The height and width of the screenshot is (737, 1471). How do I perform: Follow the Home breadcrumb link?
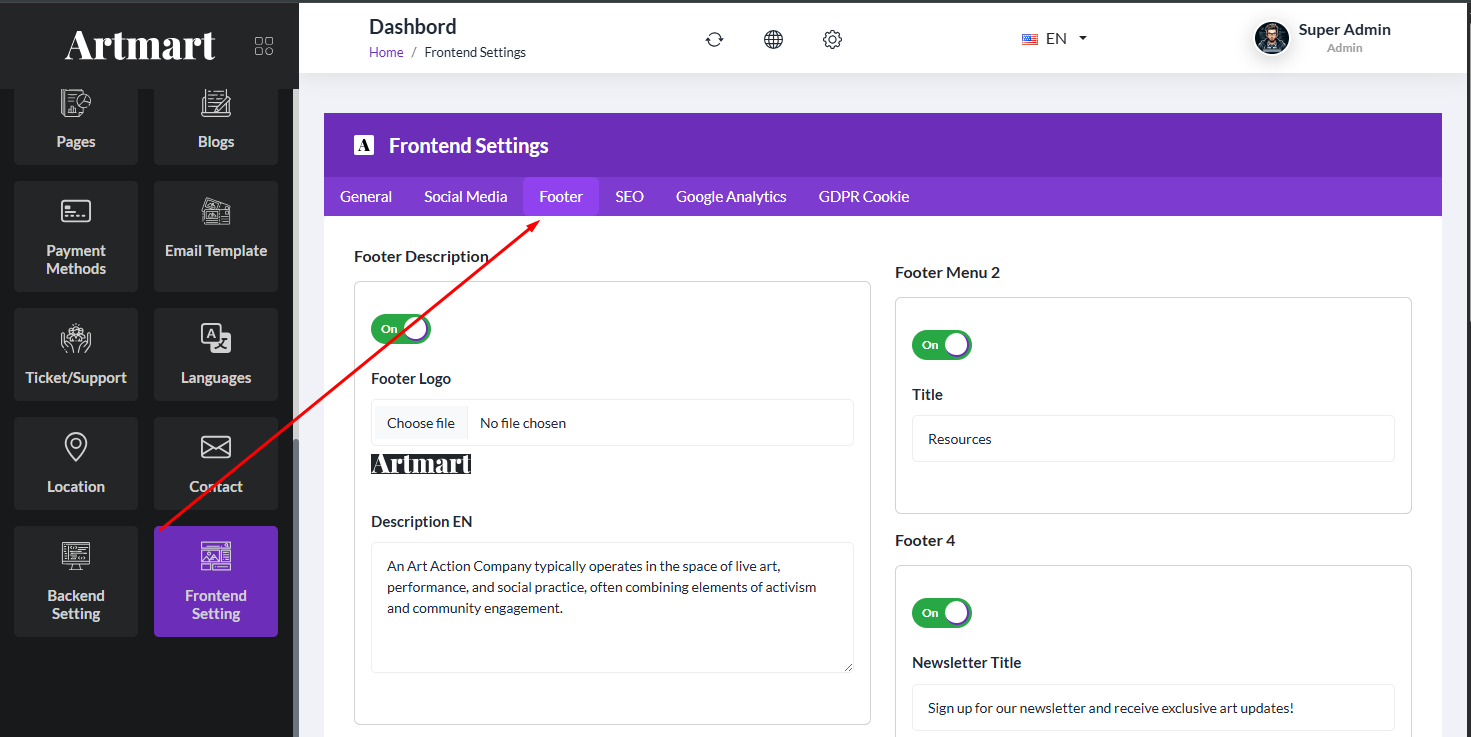tap(386, 52)
